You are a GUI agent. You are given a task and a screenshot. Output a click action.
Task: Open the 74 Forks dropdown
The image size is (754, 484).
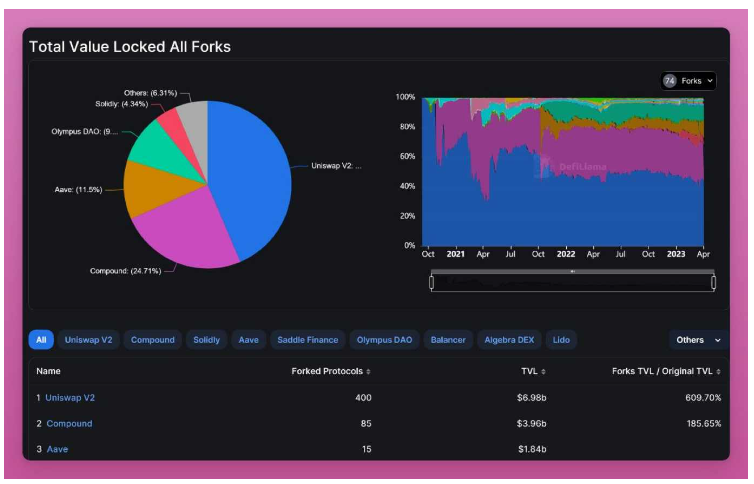click(x=689, y=81)
